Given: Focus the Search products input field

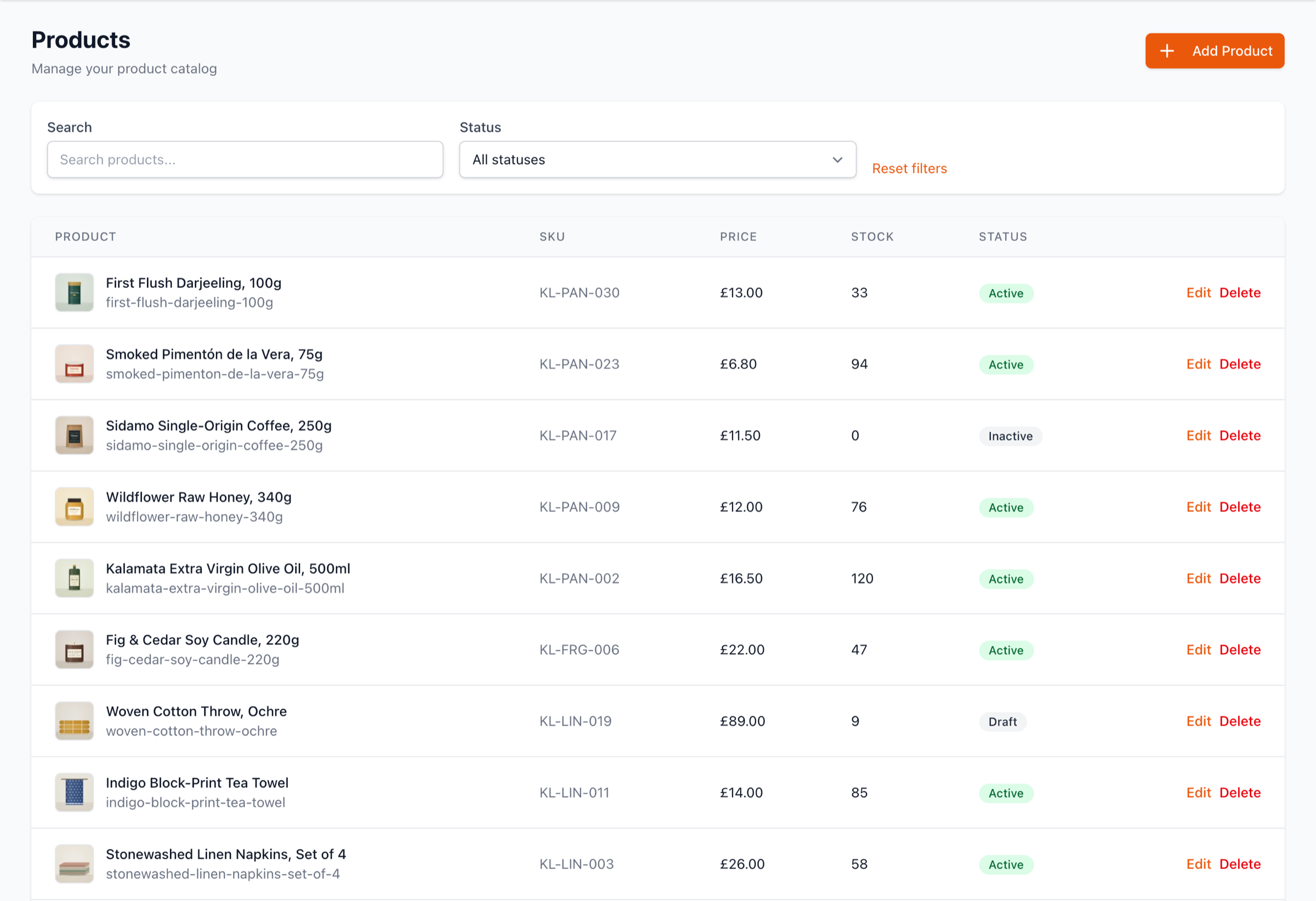Looking at the screenshot, I should pyautogui.click(x=245, y=159).
